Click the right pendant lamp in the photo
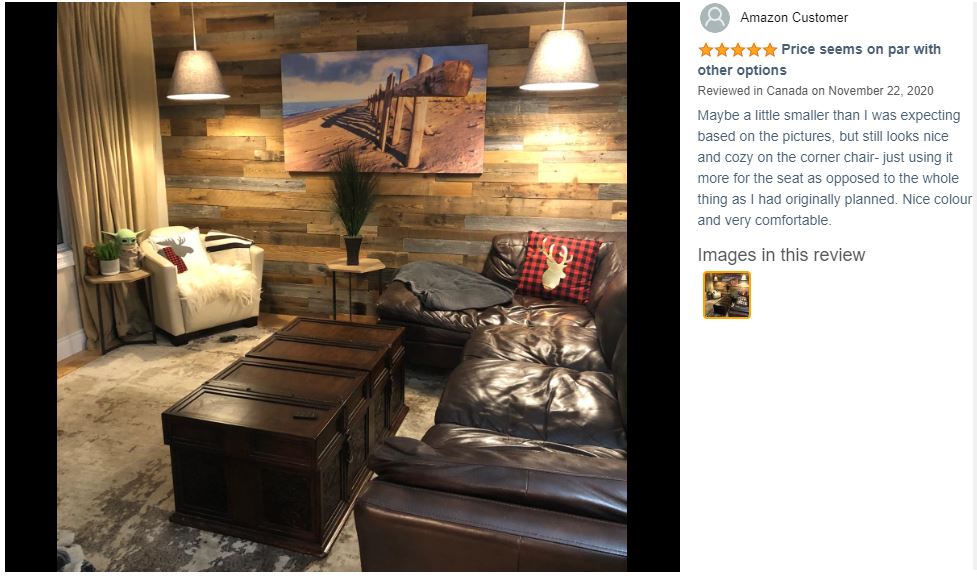 tap(560, 60)
